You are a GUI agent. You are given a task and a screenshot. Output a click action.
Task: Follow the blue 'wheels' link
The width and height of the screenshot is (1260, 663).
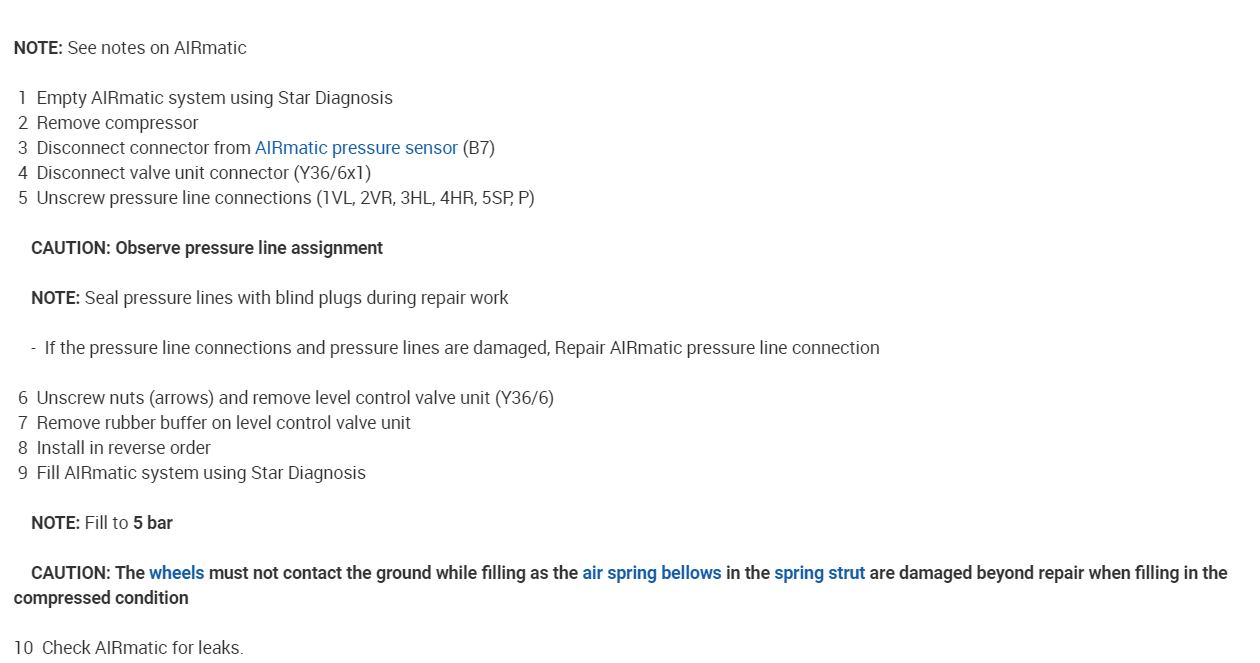point(176,573)
